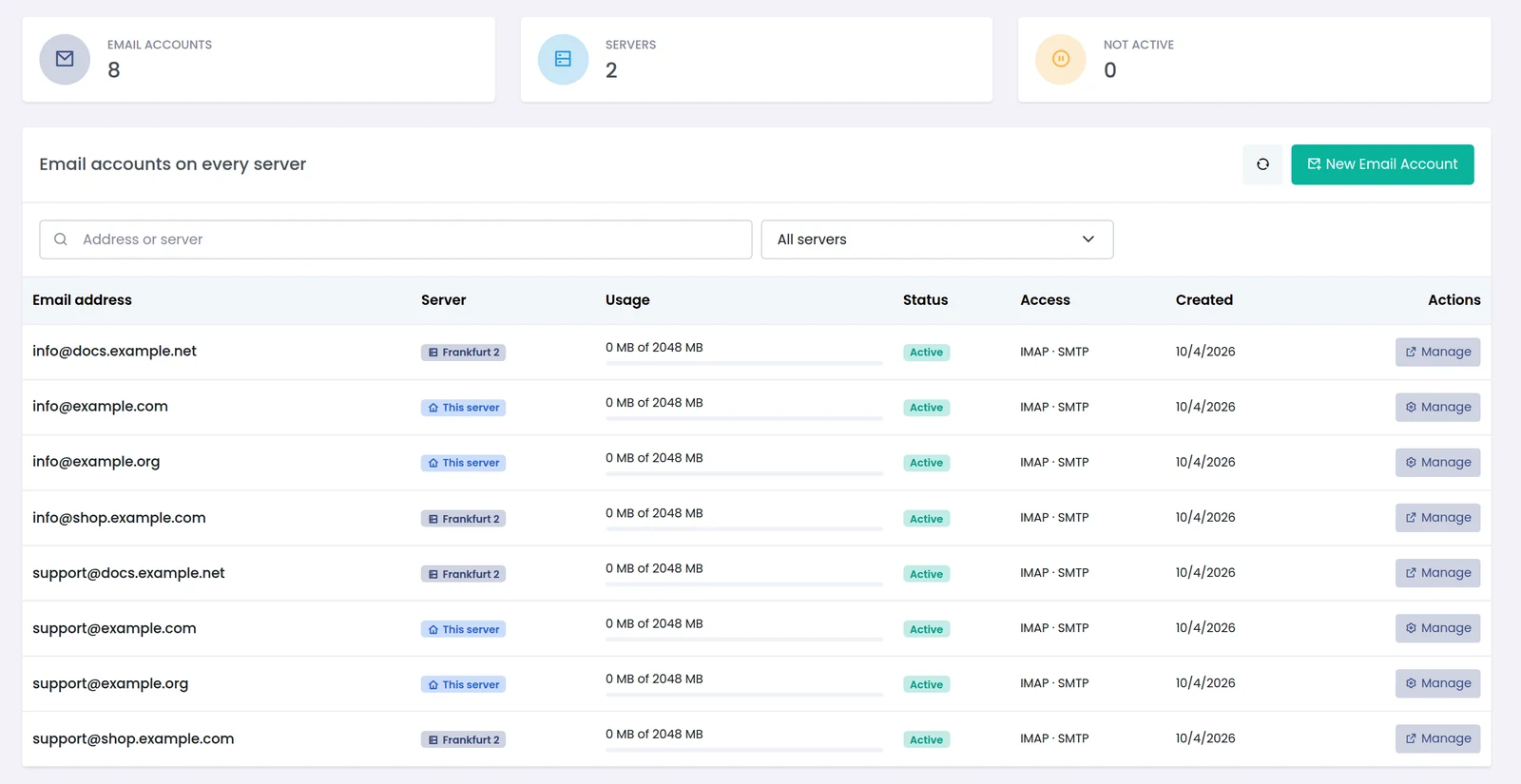Click the Usage column header
The image size is (1521, 784).
point(627,299)
